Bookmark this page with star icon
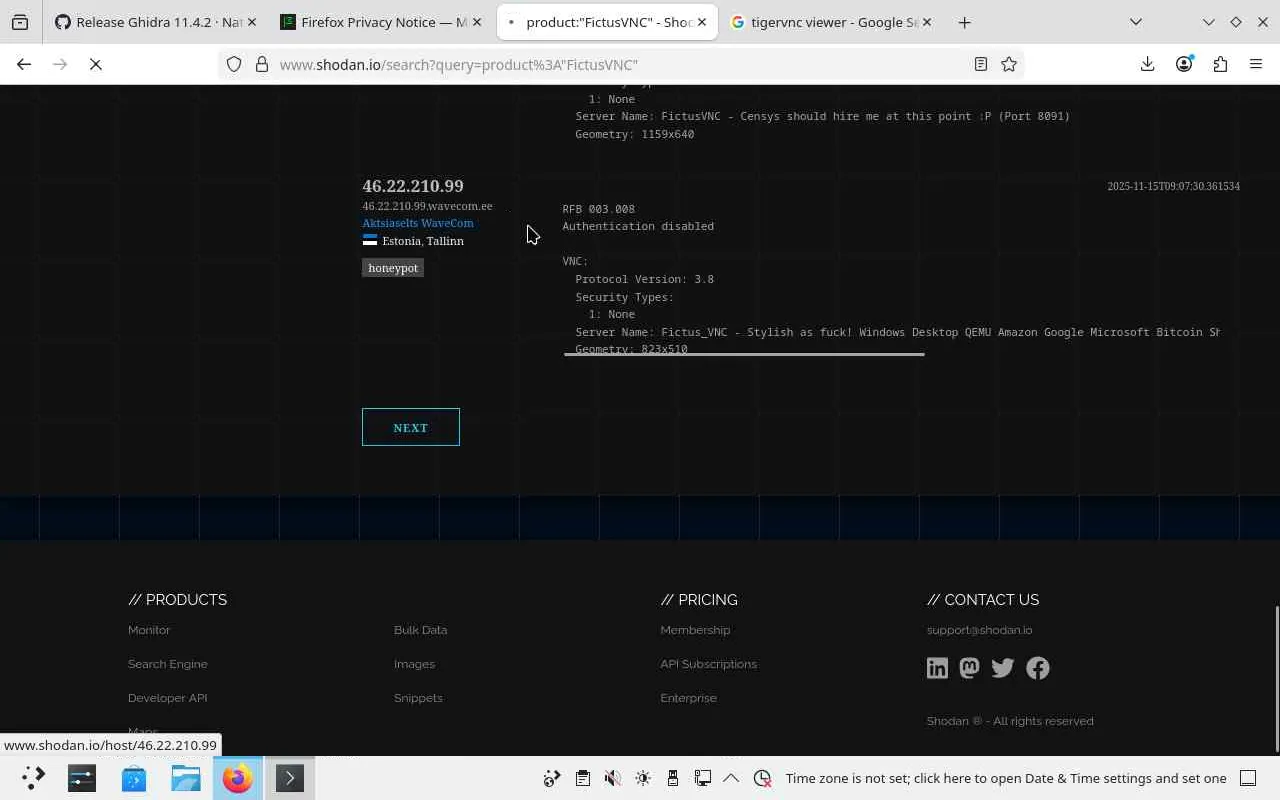Image resolution: width=1280 pixels, height=800 pixels. (1009, 64)
